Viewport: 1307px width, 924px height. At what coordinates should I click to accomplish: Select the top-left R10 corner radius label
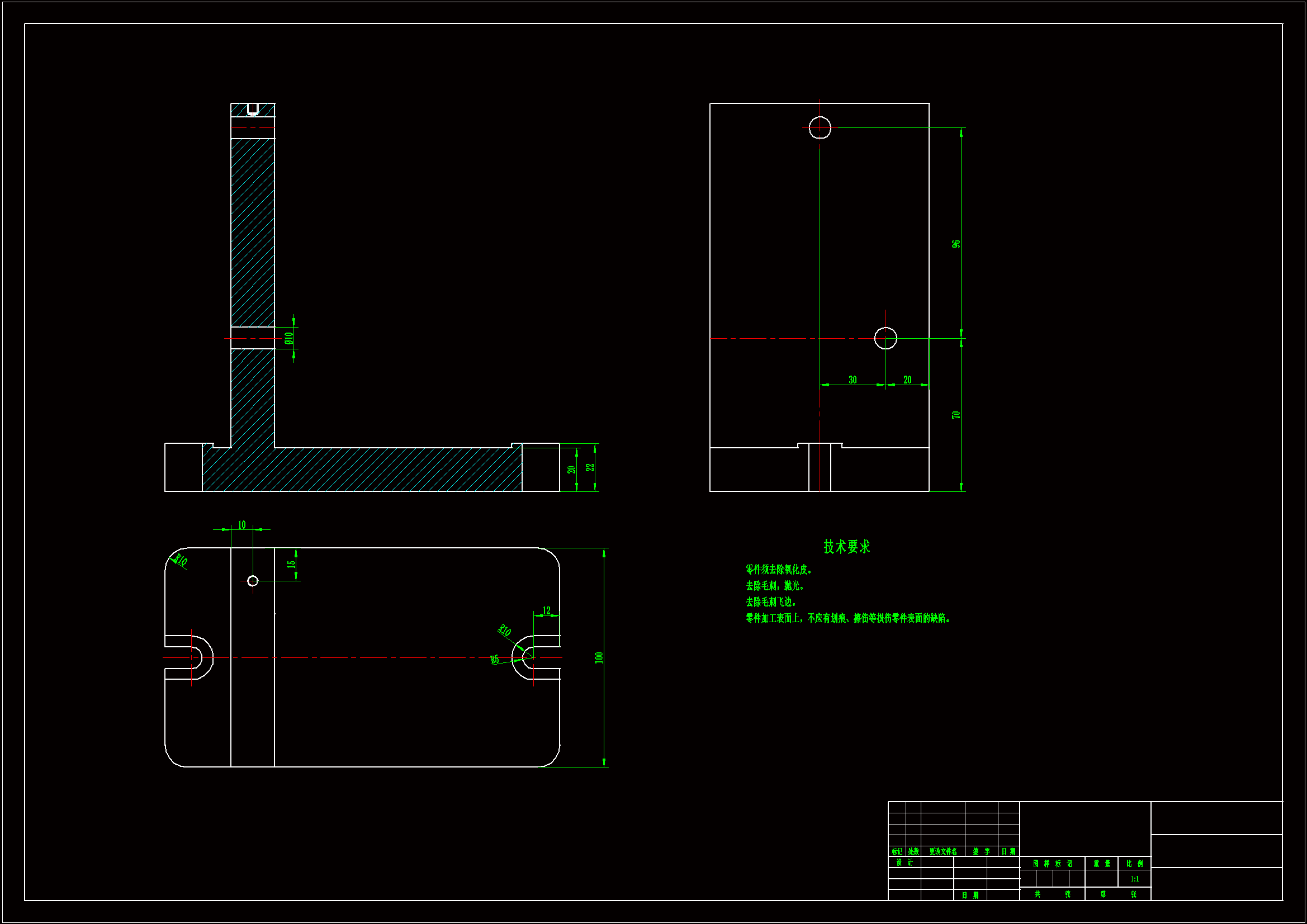(181, 560)
